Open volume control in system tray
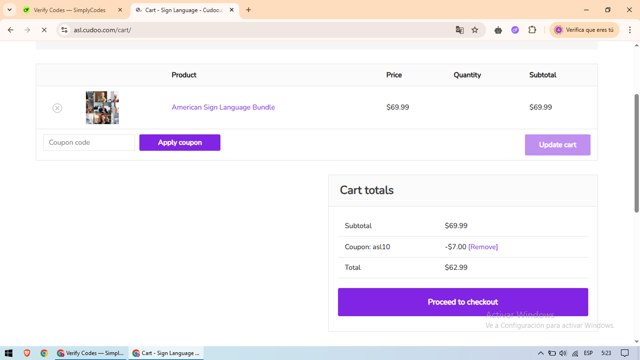This screenshot has width=640, height=360. pyautogui.click(x=563, y=353)
